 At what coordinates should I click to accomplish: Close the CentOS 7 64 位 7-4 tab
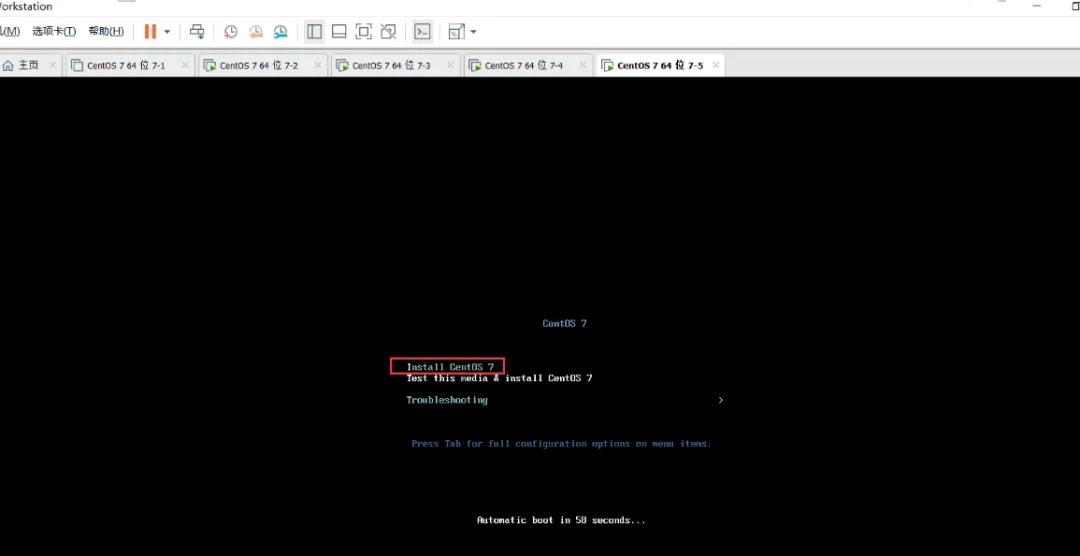click(x=583, y=65)
